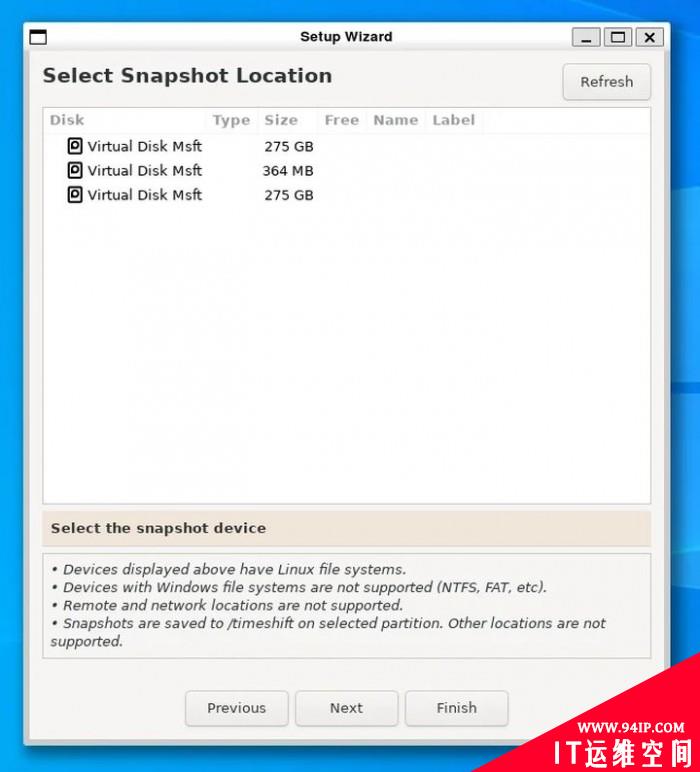Select first Virtual Disk Msft row
This screenshot has height=772, width=700.
347,146
